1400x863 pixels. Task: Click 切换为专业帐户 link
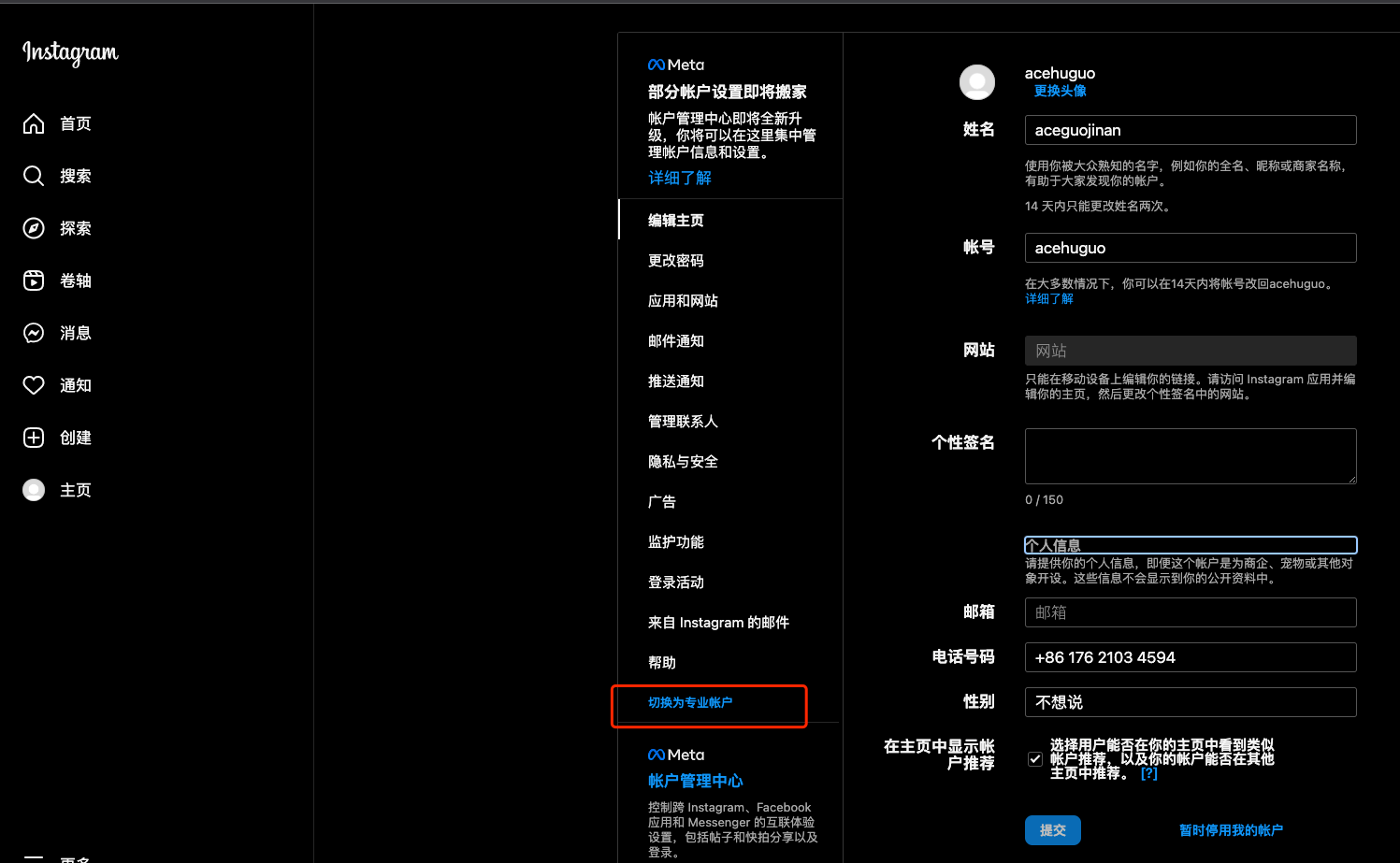pyautogui.click(x=690, y=703)
